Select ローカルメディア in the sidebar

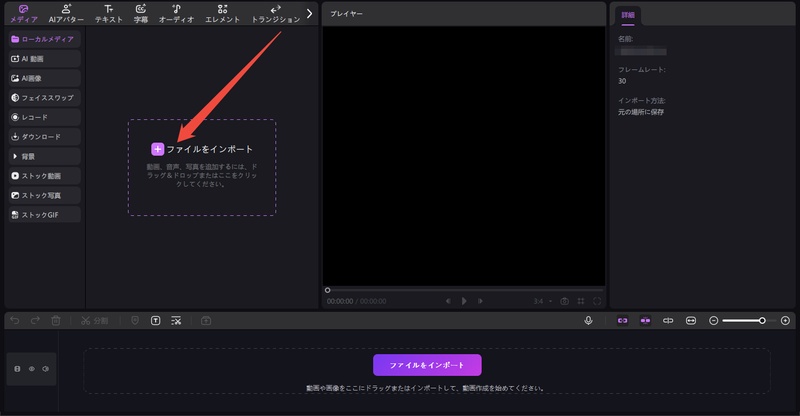pyautogui.click(x=45, y=39)
